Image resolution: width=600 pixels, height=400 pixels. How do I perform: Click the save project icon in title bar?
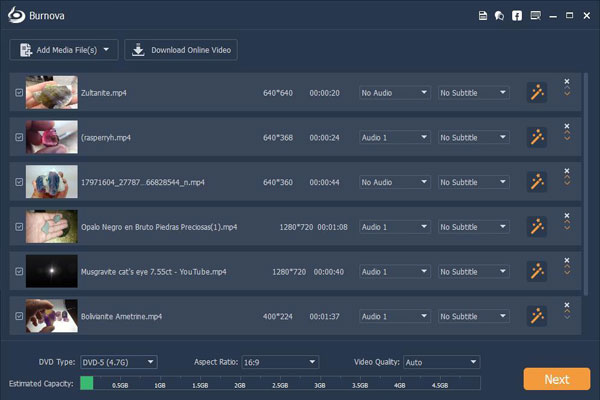click(483, 16)
